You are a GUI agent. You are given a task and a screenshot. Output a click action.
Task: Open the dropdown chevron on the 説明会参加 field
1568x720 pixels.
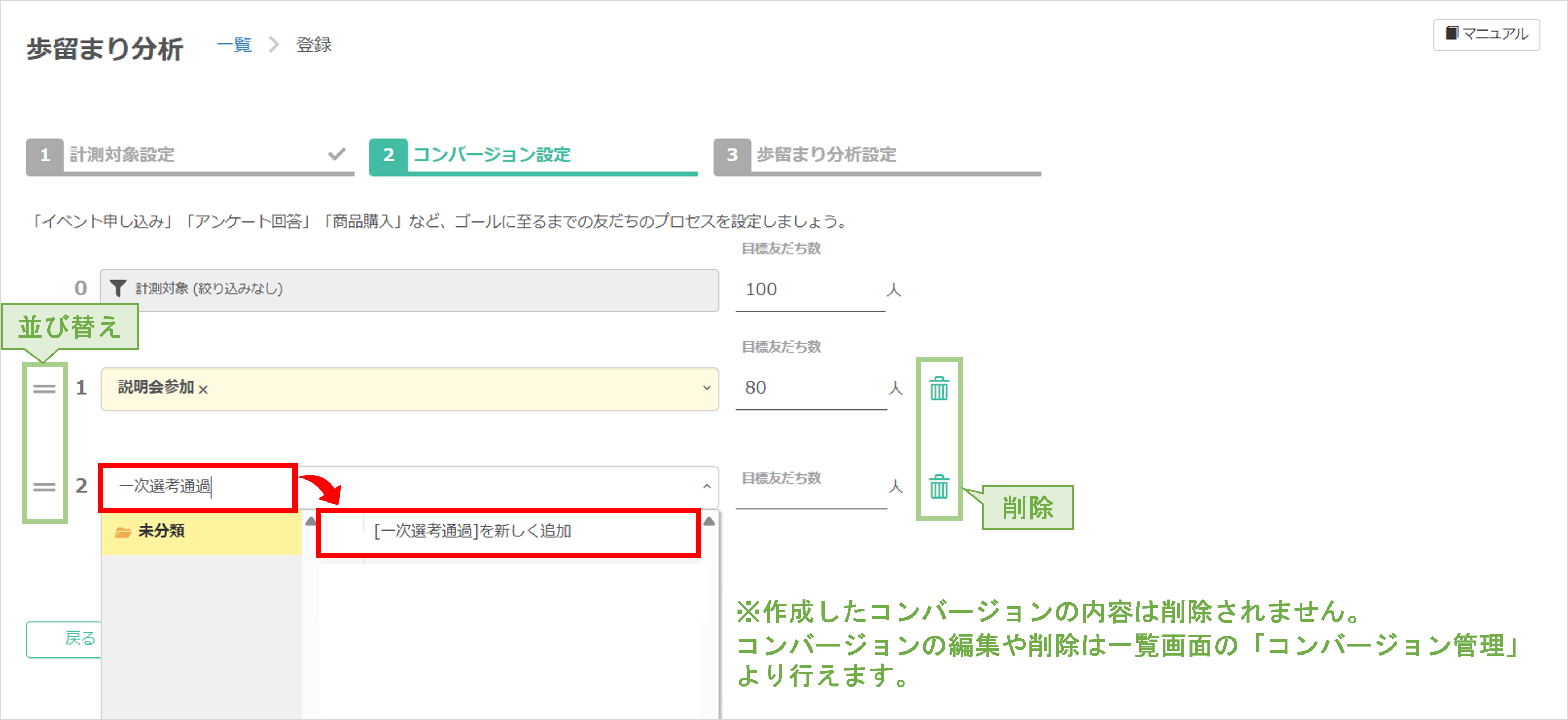[706, 389]
